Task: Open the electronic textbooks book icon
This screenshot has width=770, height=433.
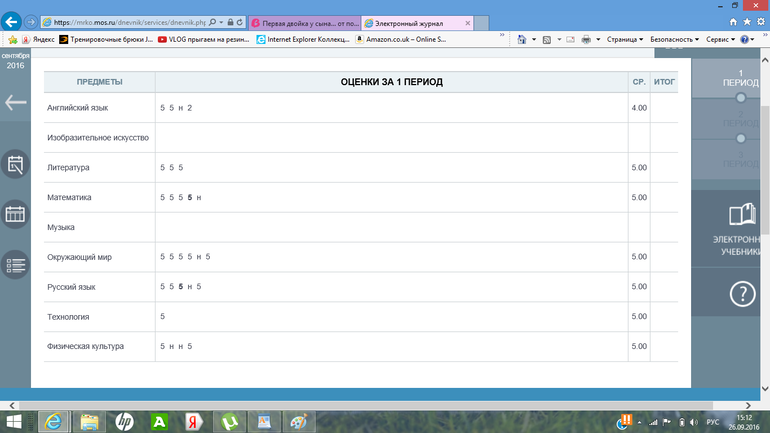Action: 741,215
